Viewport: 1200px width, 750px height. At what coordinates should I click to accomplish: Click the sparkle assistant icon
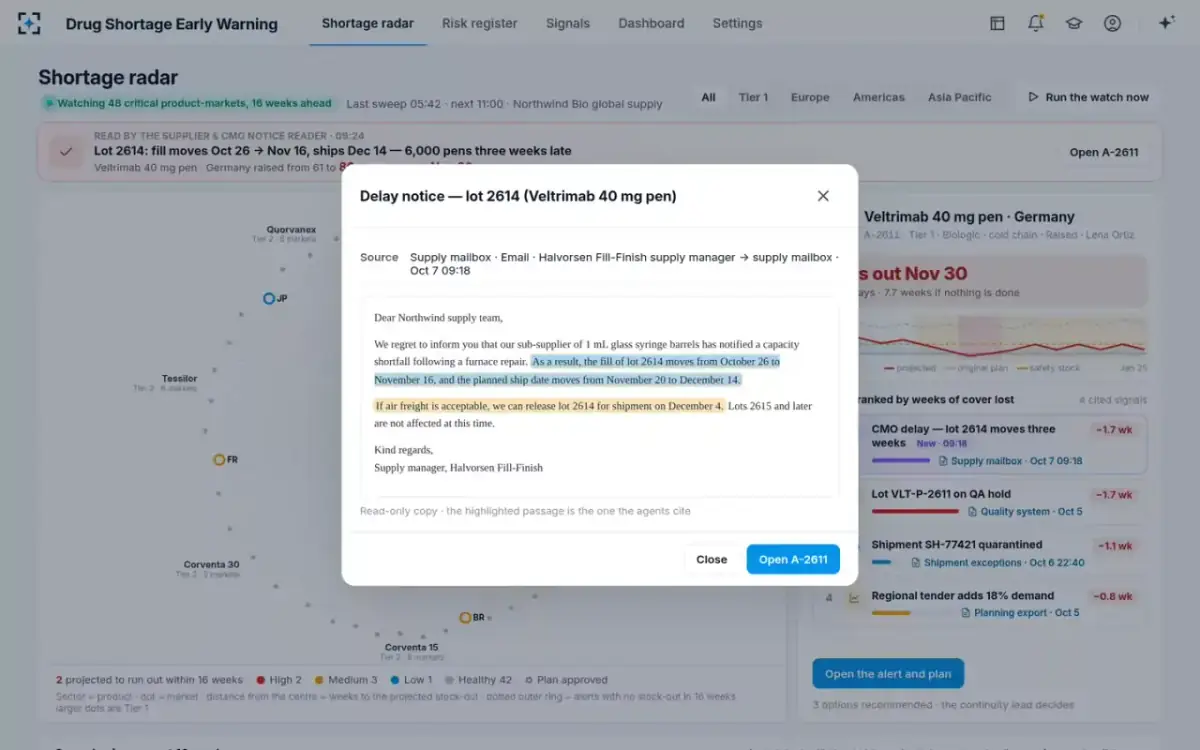point(1166,23)
